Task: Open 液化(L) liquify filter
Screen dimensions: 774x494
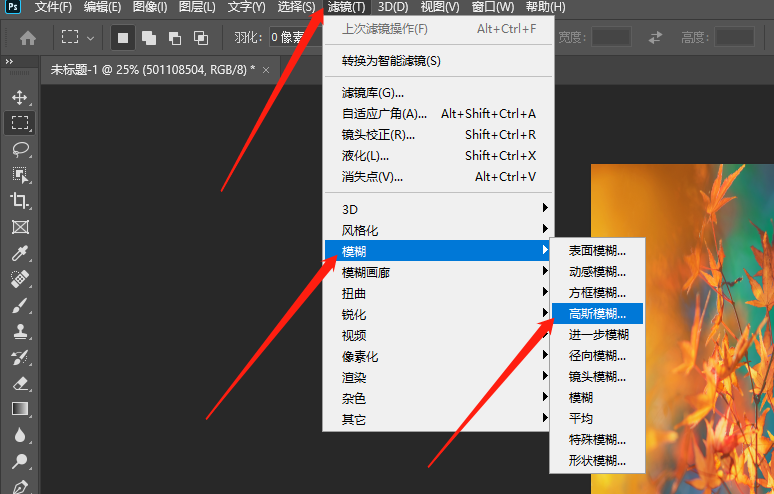Action: [x=438, y=155]
